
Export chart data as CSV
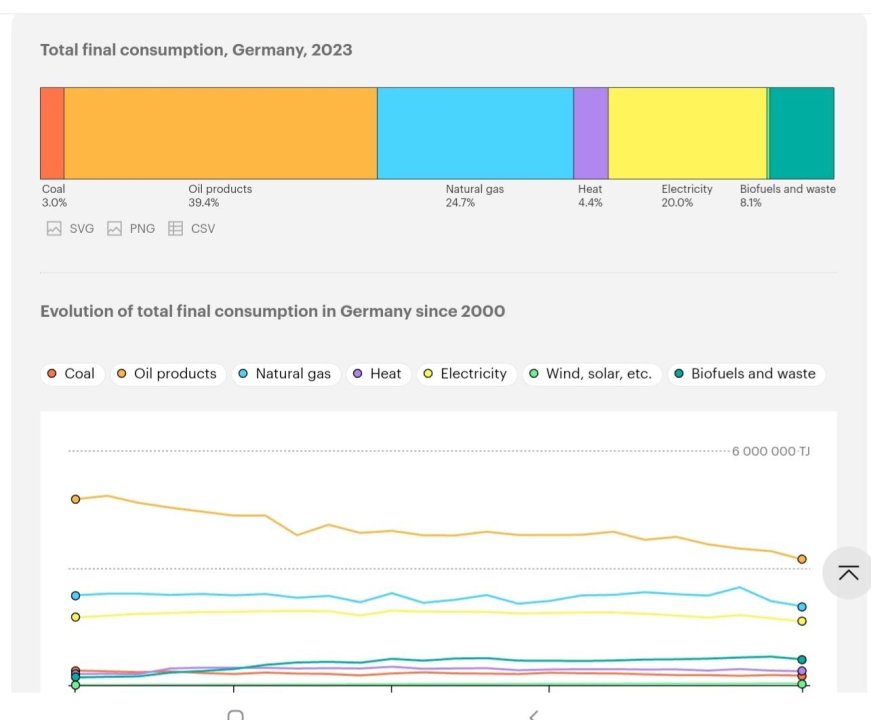[191, 228]
